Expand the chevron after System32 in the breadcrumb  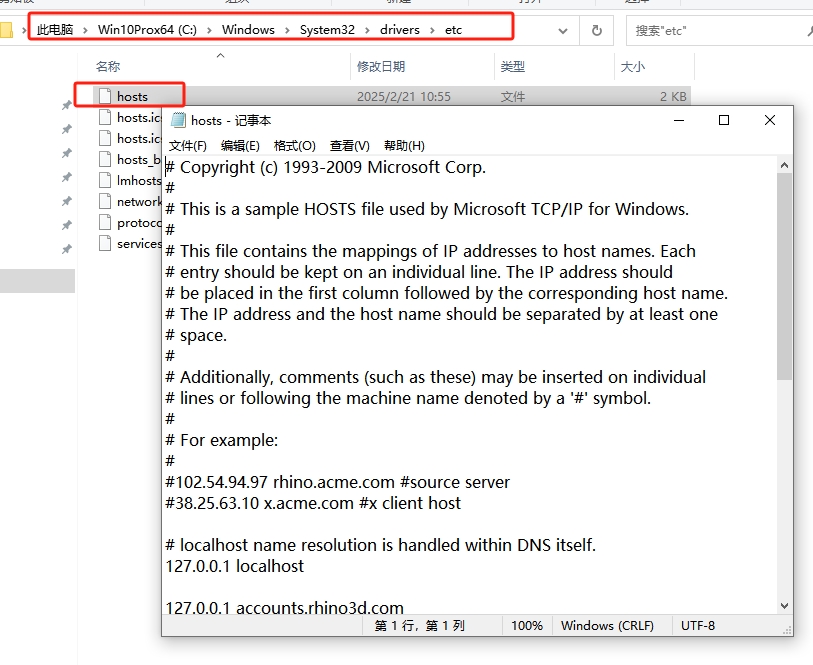(x=367, y=30)
